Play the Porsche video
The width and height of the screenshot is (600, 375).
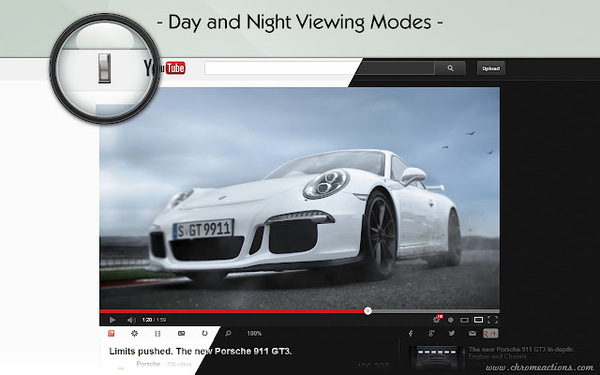pos(112,320)
